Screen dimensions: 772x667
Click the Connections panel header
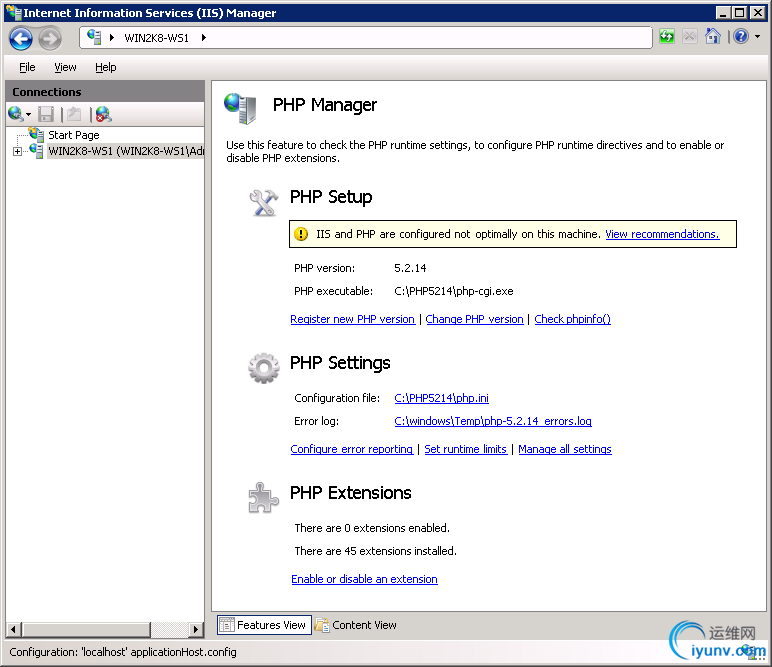105,92
